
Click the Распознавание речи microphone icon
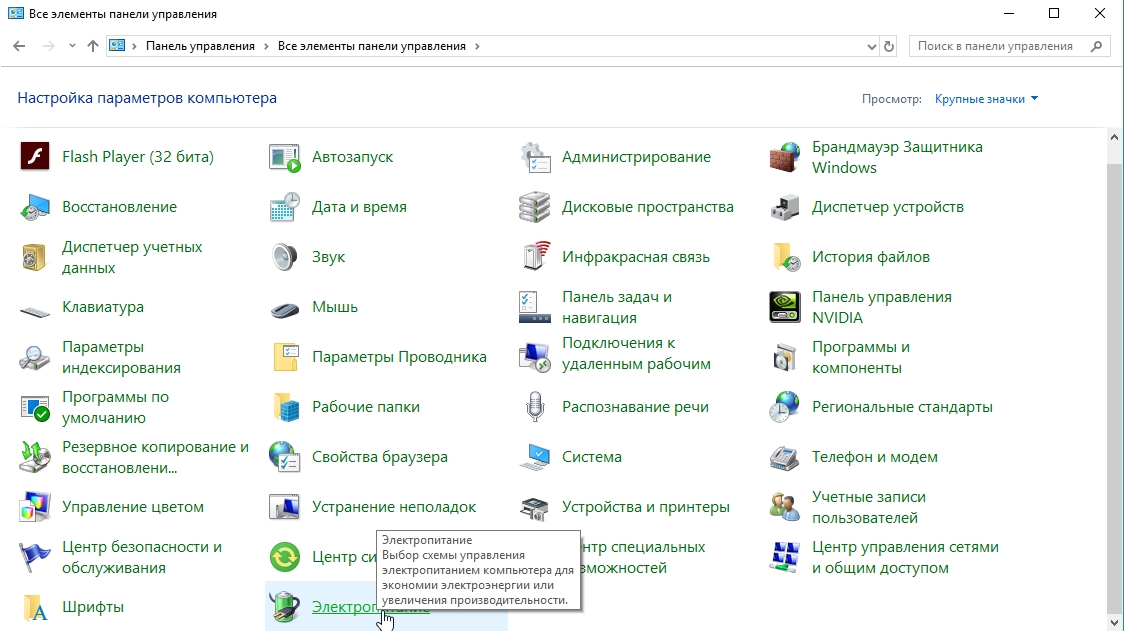click(535, 407)
